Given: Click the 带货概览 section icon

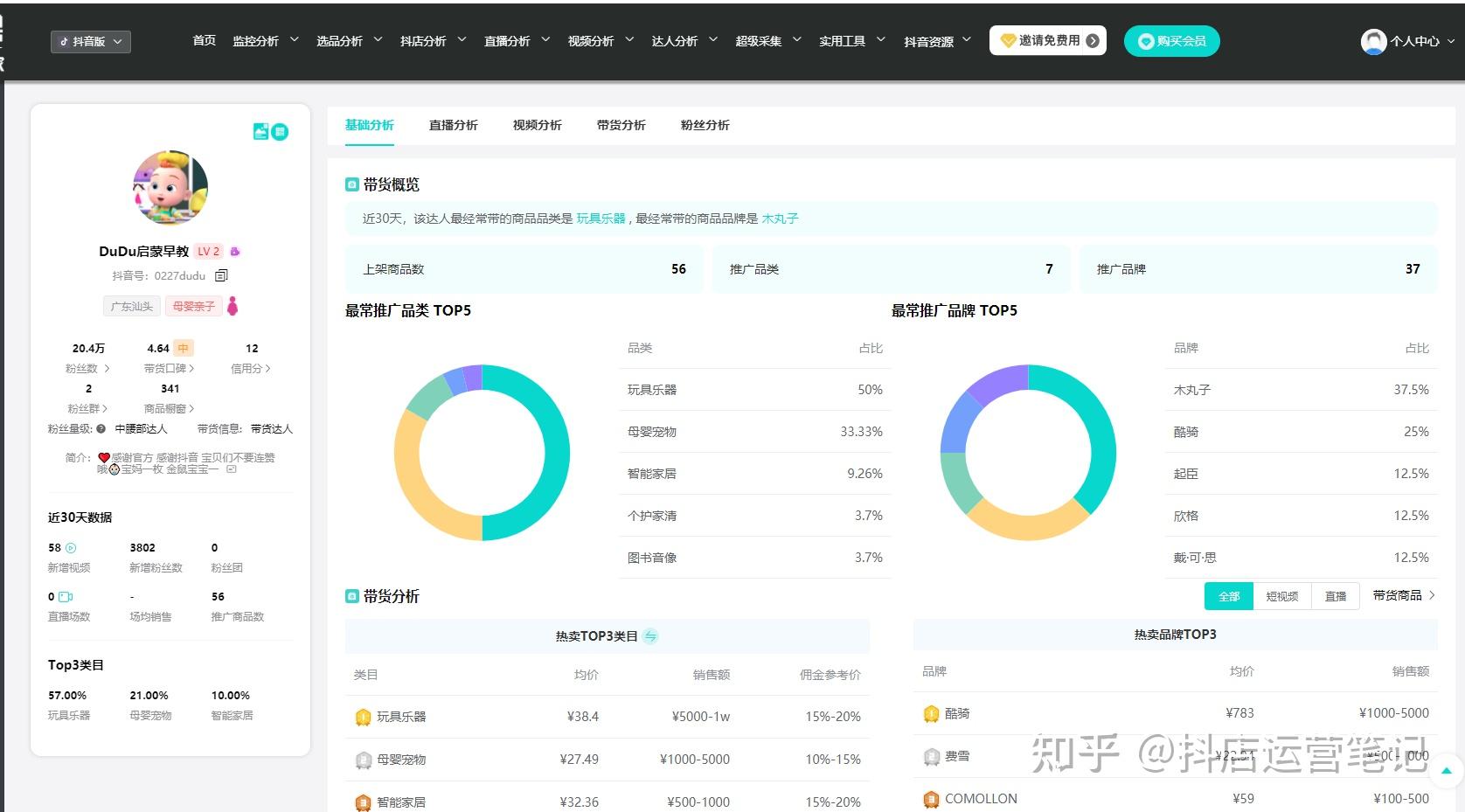Looking at the screenshot, I should [352, 184].
